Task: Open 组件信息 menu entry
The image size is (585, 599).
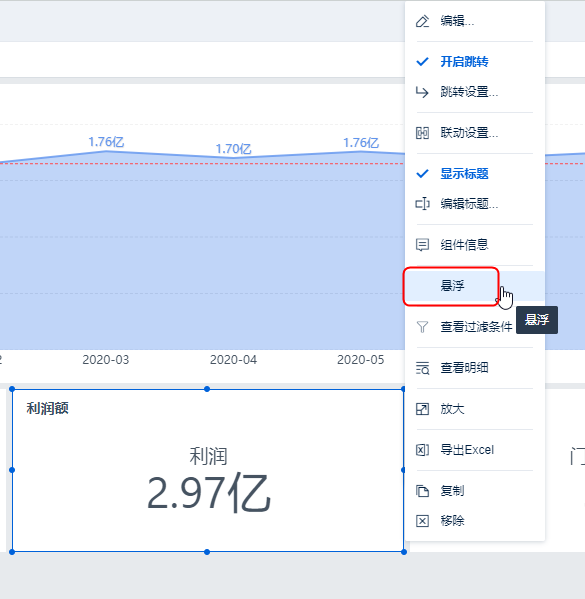Action: [x=475, y=245]
